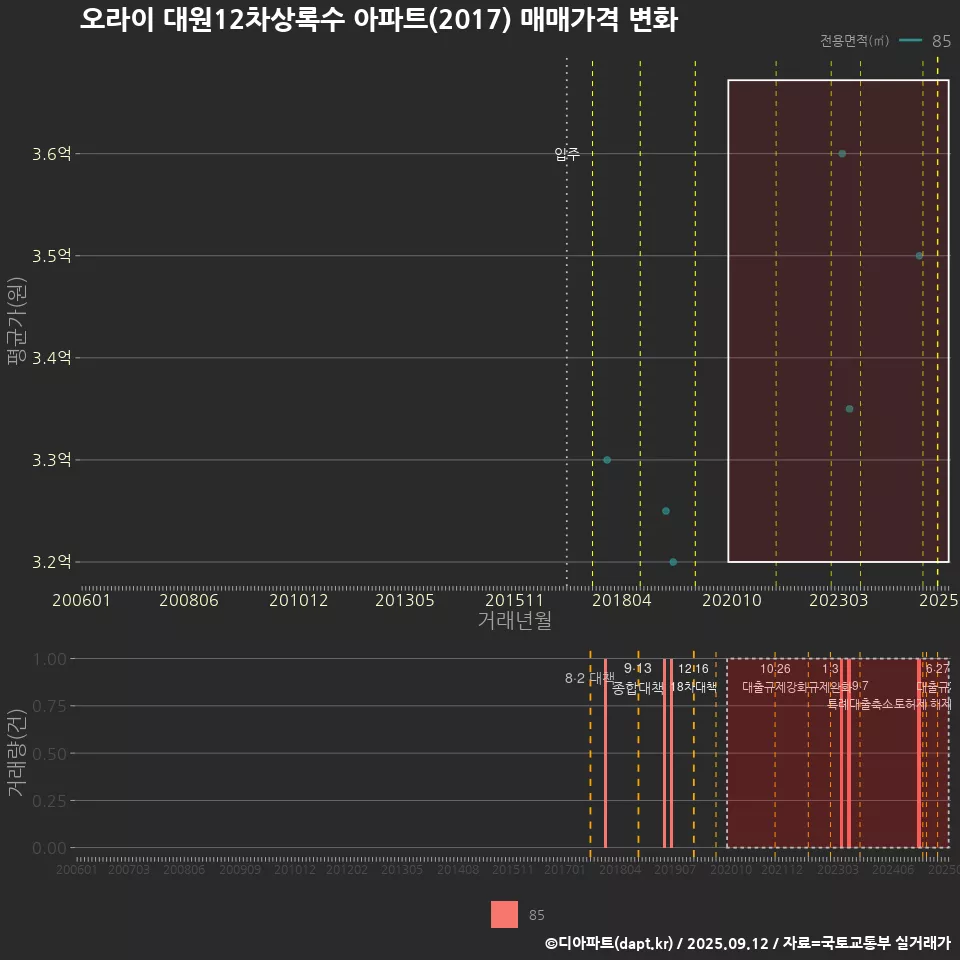This screenshot has width=960, height=960.
Task: Click the 3.2억 scatter point
Action: point(672,561)
